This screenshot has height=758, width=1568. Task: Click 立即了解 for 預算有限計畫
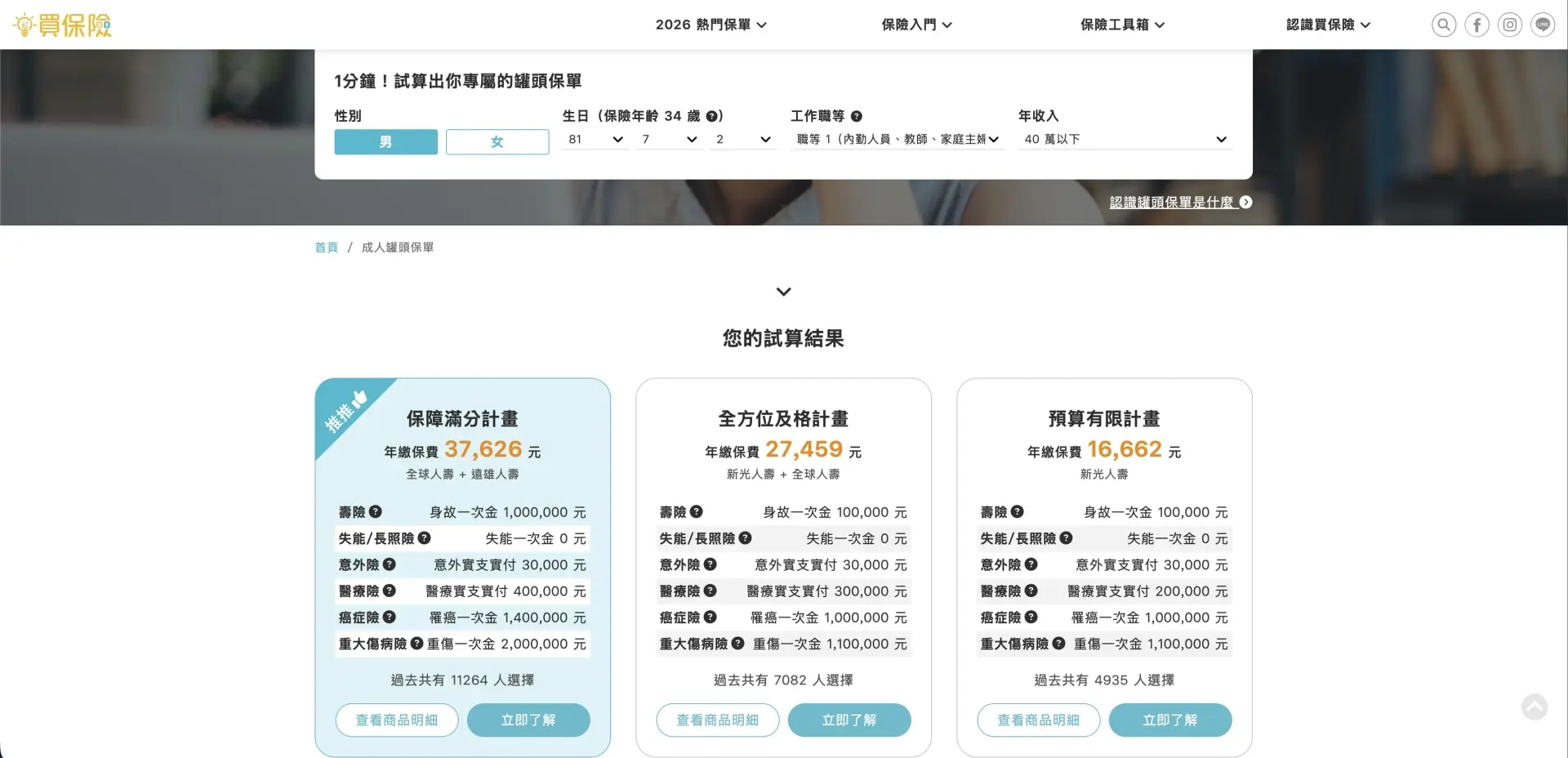tap(1170, 720)
